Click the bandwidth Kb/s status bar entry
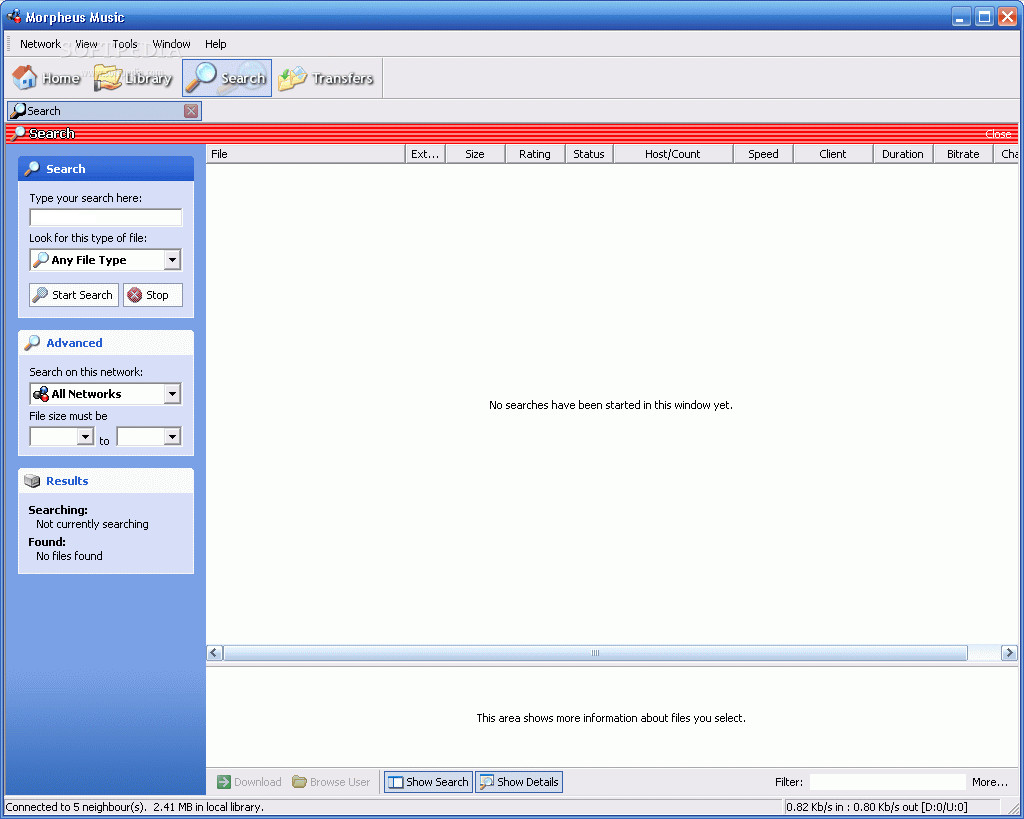1024x819 pixels. (876, 807)
